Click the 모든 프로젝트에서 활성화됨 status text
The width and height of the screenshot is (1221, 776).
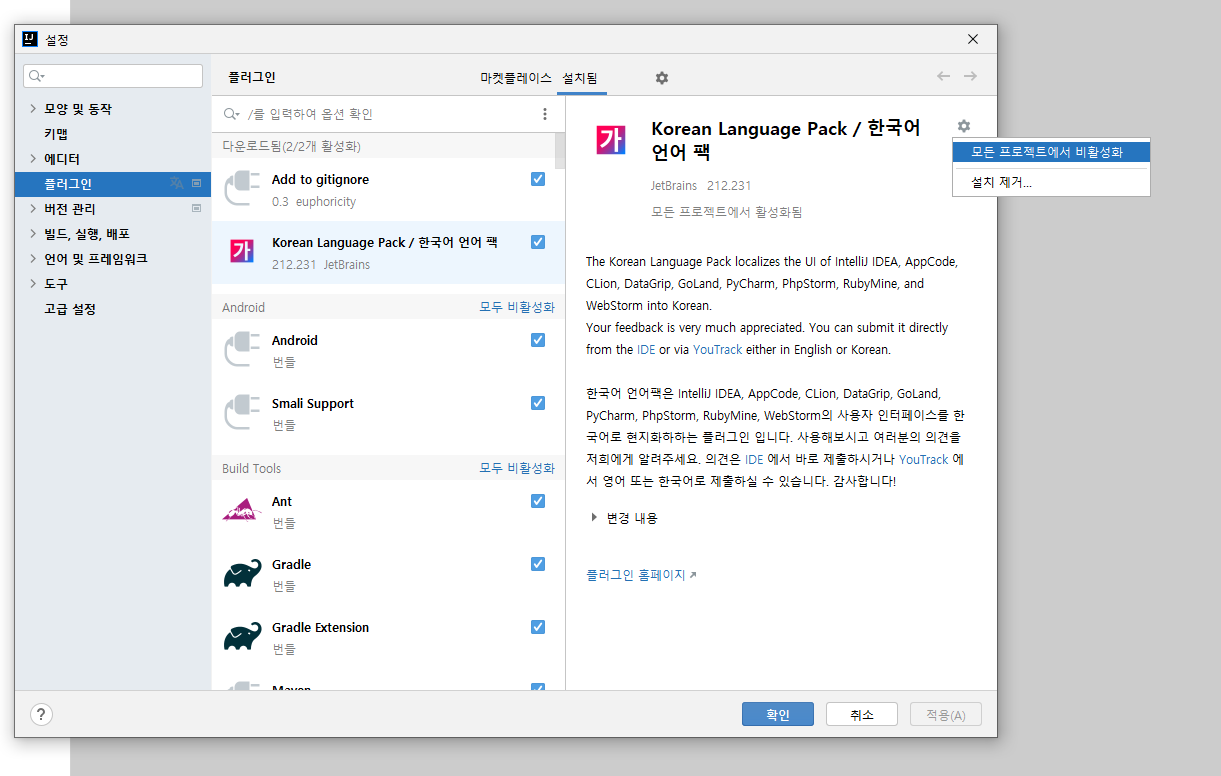(x=727, y=212)
